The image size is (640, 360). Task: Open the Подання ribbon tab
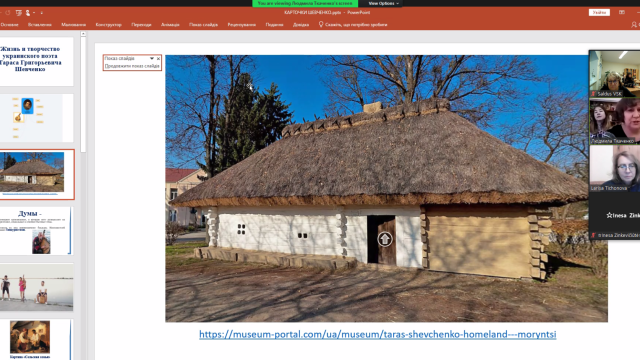pos(274,24)
